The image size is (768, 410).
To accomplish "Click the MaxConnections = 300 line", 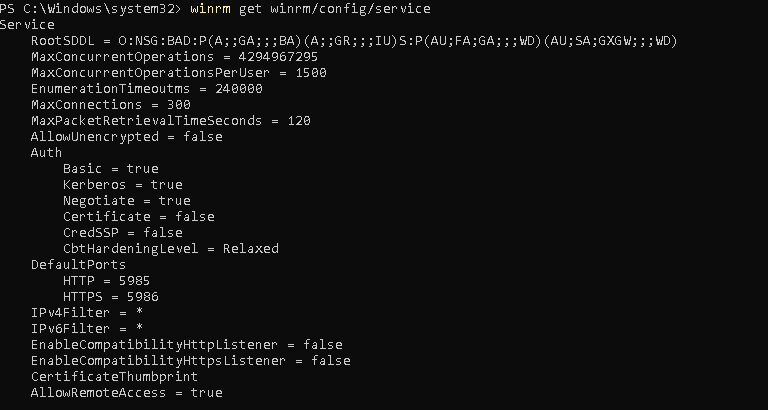I will pos(111,105).
